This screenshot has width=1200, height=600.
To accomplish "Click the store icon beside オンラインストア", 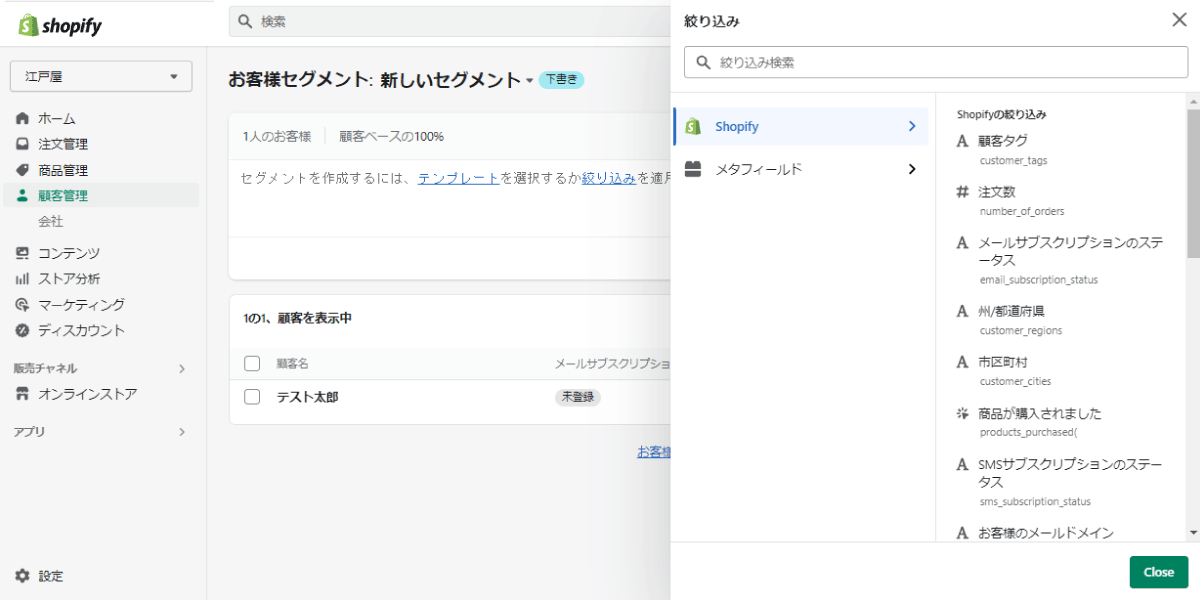I will point(22,394).
